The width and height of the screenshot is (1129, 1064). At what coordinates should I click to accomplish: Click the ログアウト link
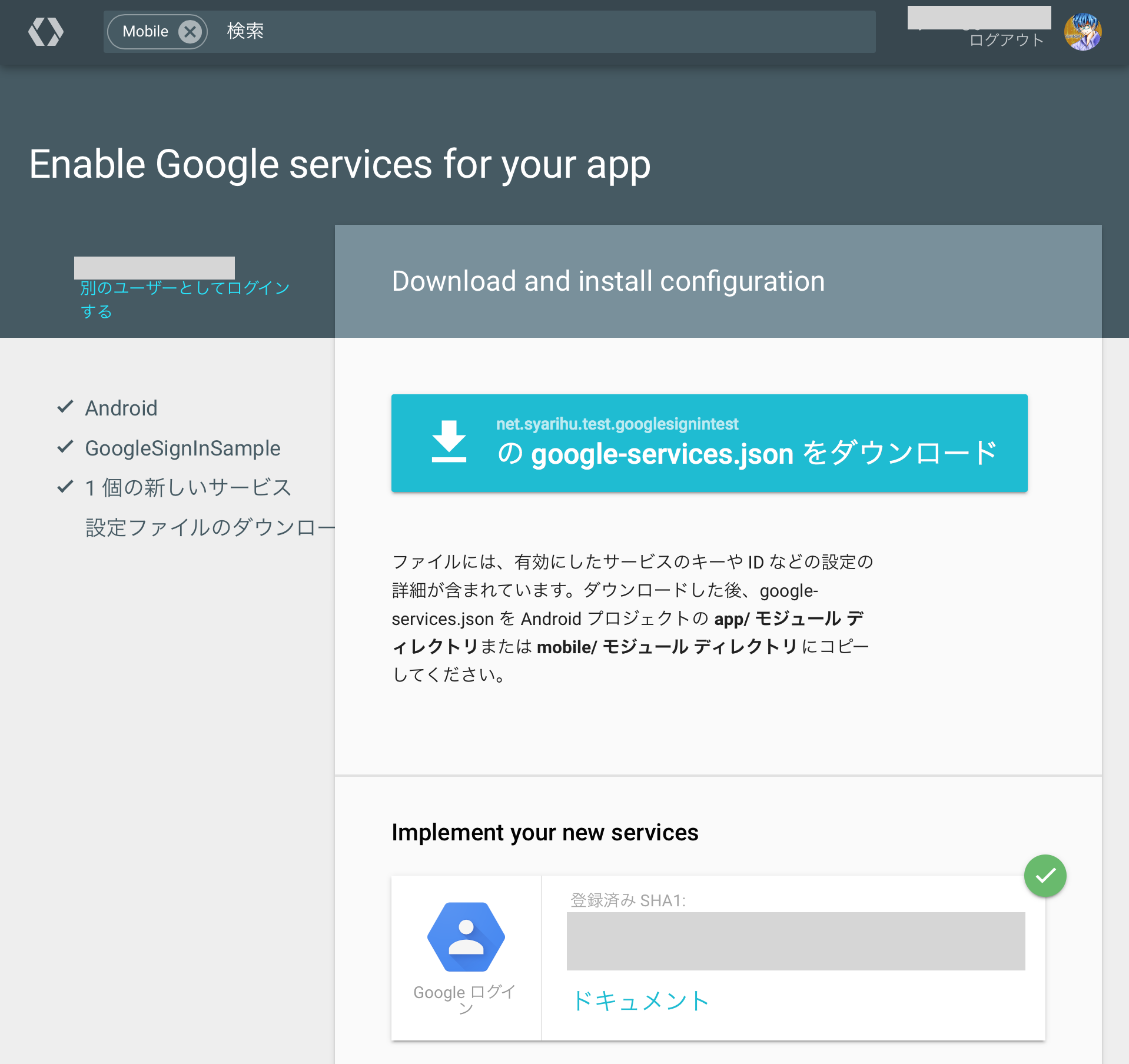1007,40
